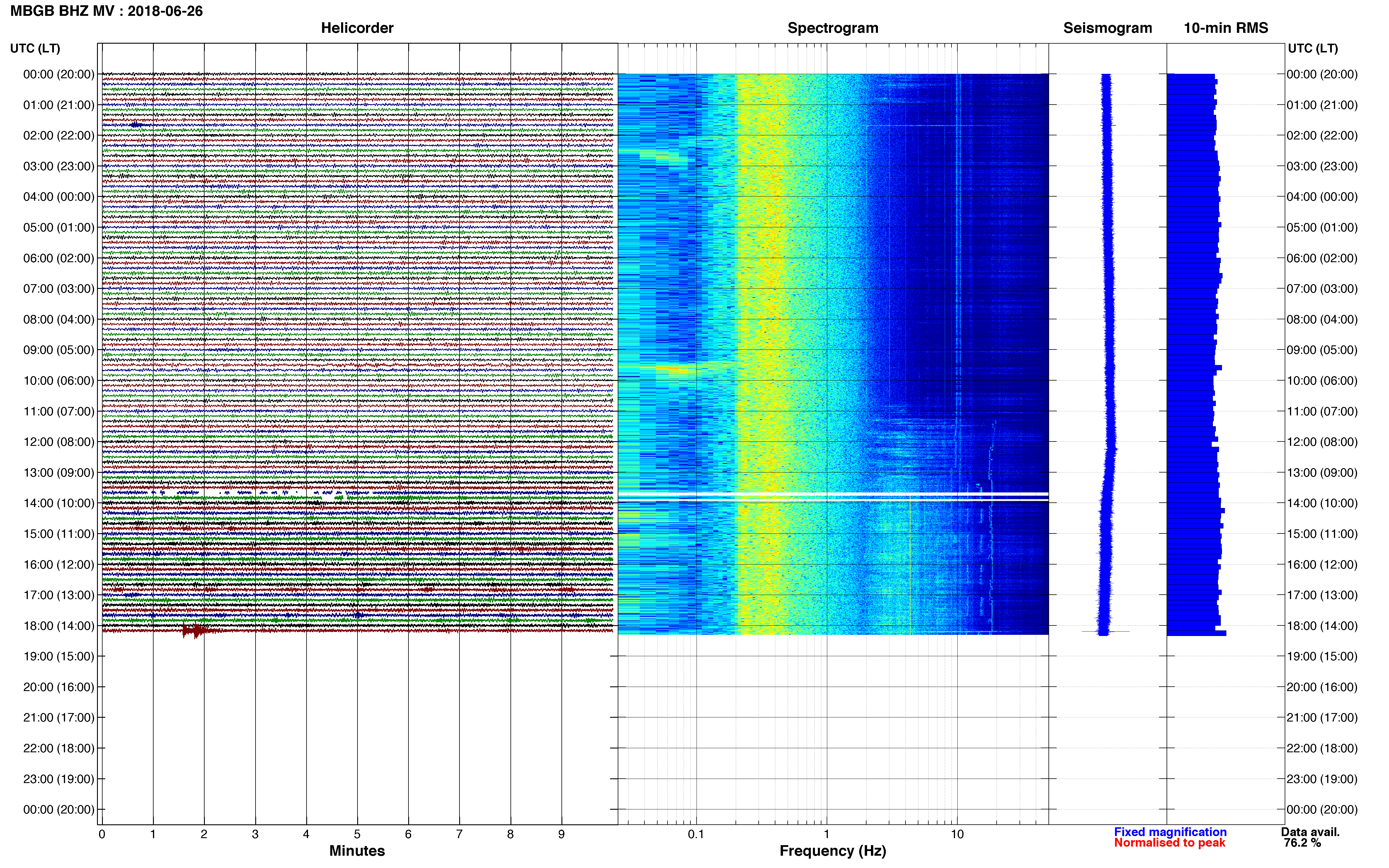Click helicorder time label 18:00 (14:00)
This screenshot has width=1389, height=868.
59,626
